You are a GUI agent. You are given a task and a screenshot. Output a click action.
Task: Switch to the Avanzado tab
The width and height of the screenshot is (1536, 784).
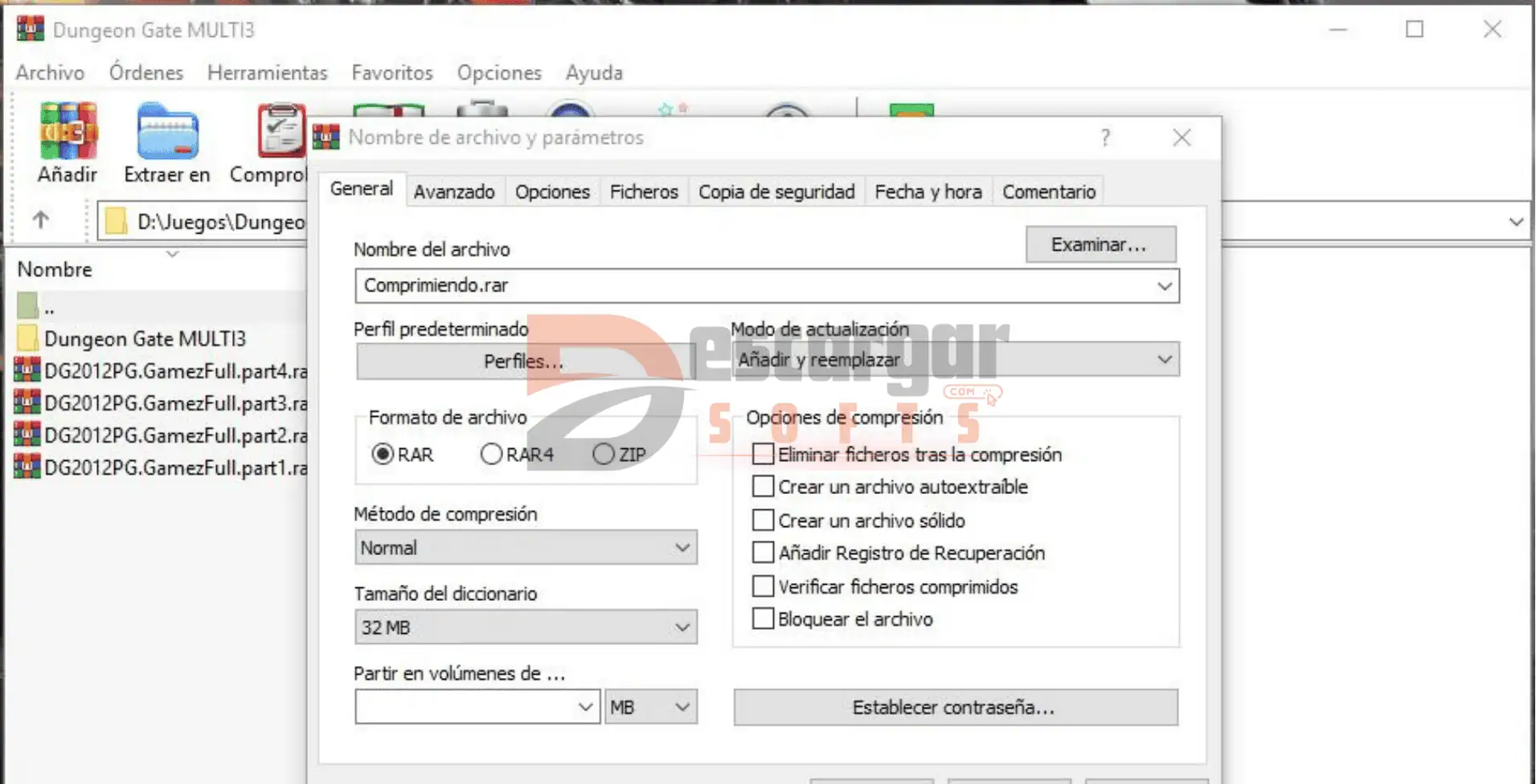tap(454, 192)
